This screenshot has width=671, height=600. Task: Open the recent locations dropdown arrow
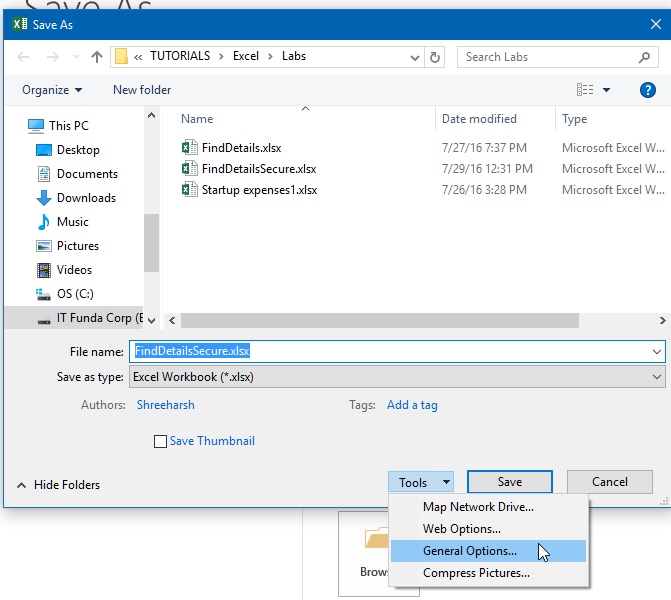point(76,56)
